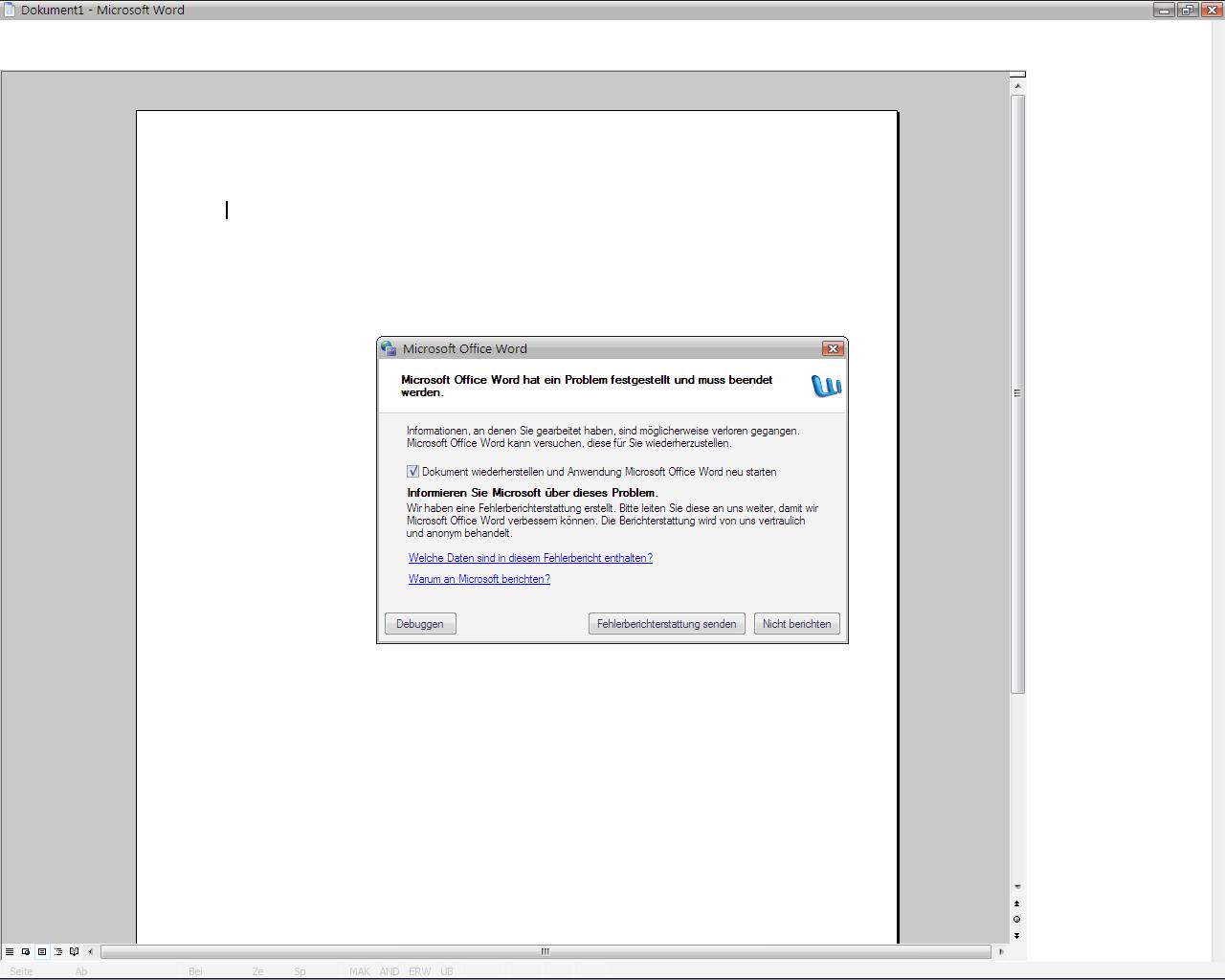Open 'Warum an Microsoft berichten?' link
The width and height of the screenshot is (1225, 980).
[x=479, y=579]
